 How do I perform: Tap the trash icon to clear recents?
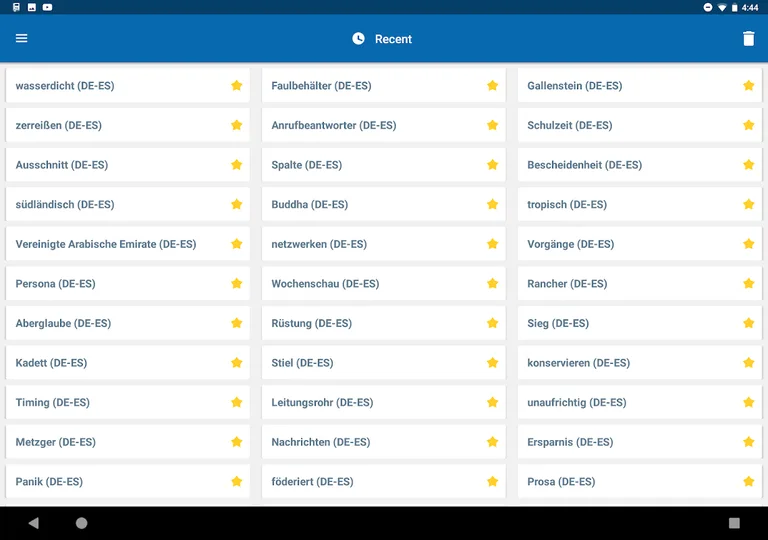pos(748,39)
